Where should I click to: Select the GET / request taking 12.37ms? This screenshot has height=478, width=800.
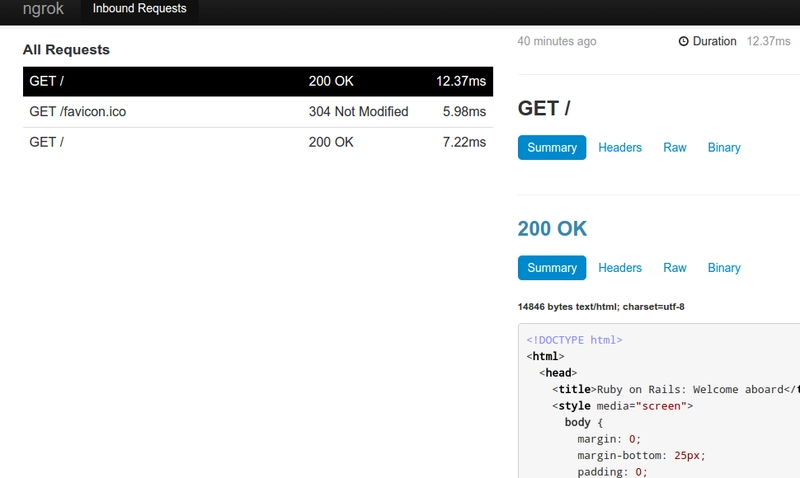coord(258,81)
